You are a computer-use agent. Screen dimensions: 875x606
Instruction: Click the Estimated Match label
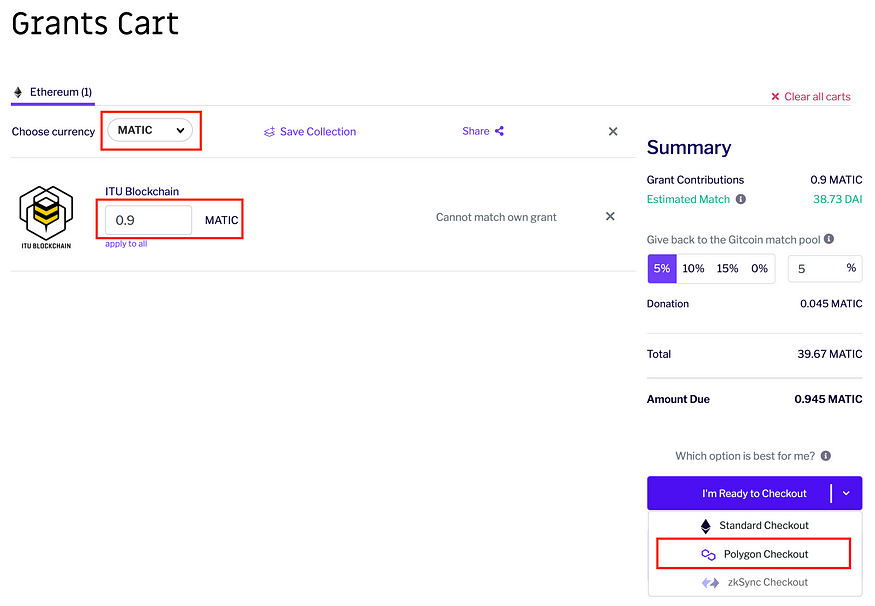pos(688,199)
